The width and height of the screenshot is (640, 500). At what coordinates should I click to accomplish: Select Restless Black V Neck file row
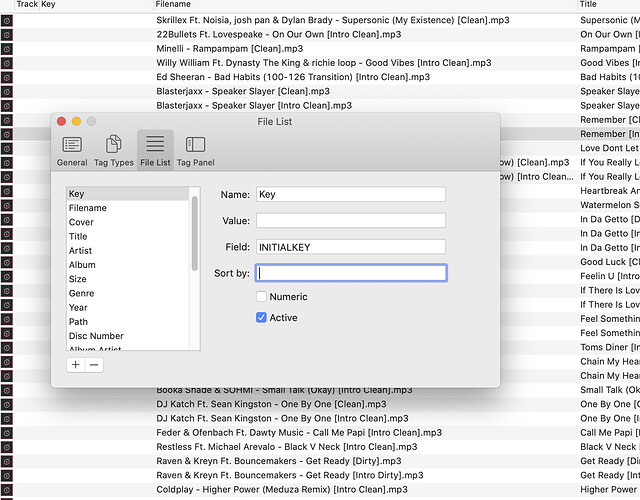pos(287,447)
